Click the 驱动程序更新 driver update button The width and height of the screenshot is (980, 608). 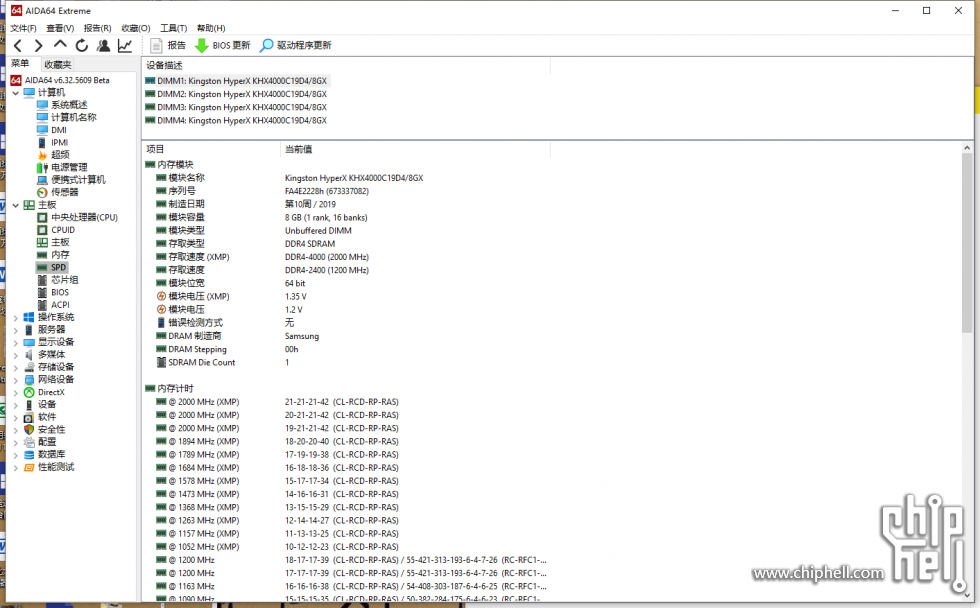click(x=296, y=46)
